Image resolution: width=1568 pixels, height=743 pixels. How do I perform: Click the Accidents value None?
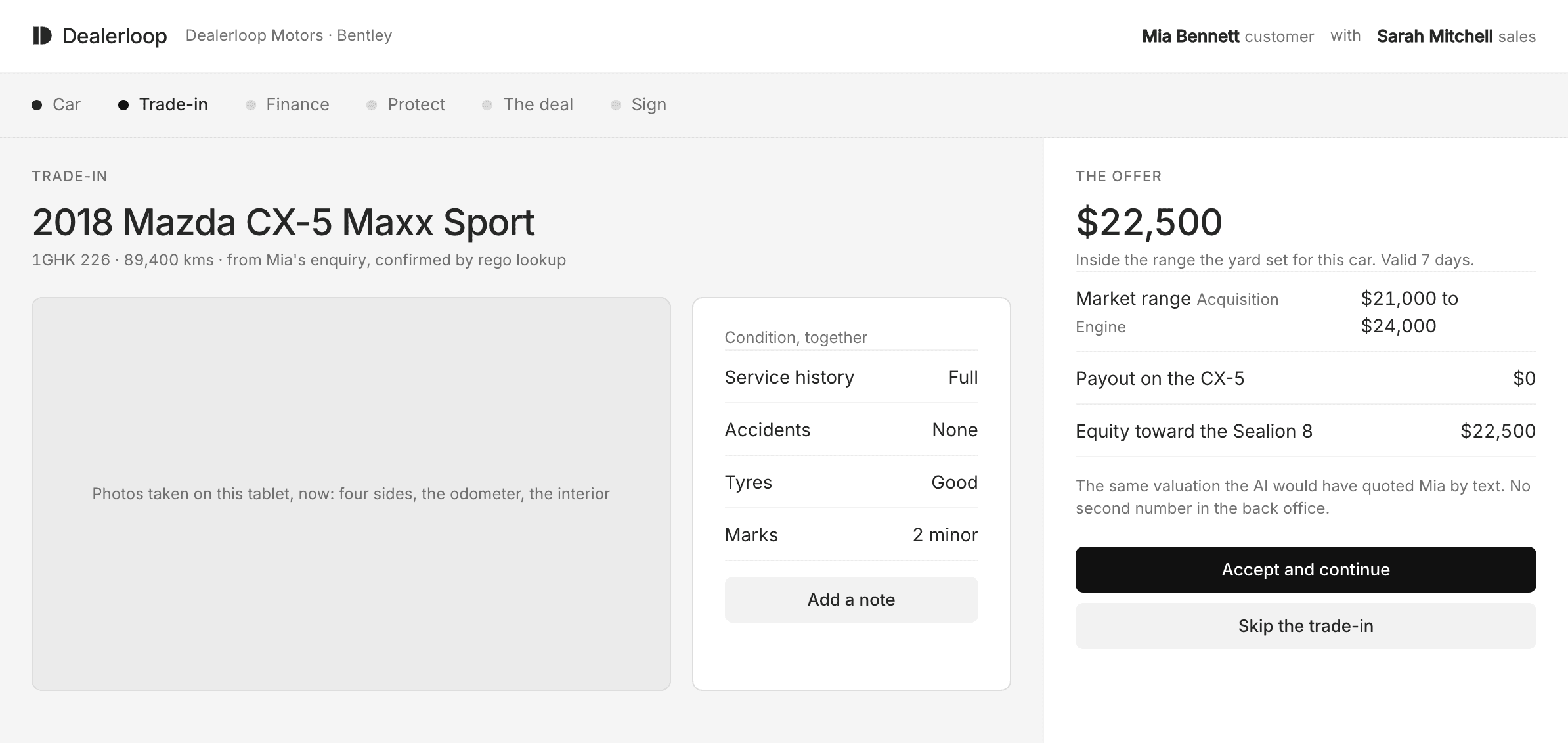coord(955,430)
